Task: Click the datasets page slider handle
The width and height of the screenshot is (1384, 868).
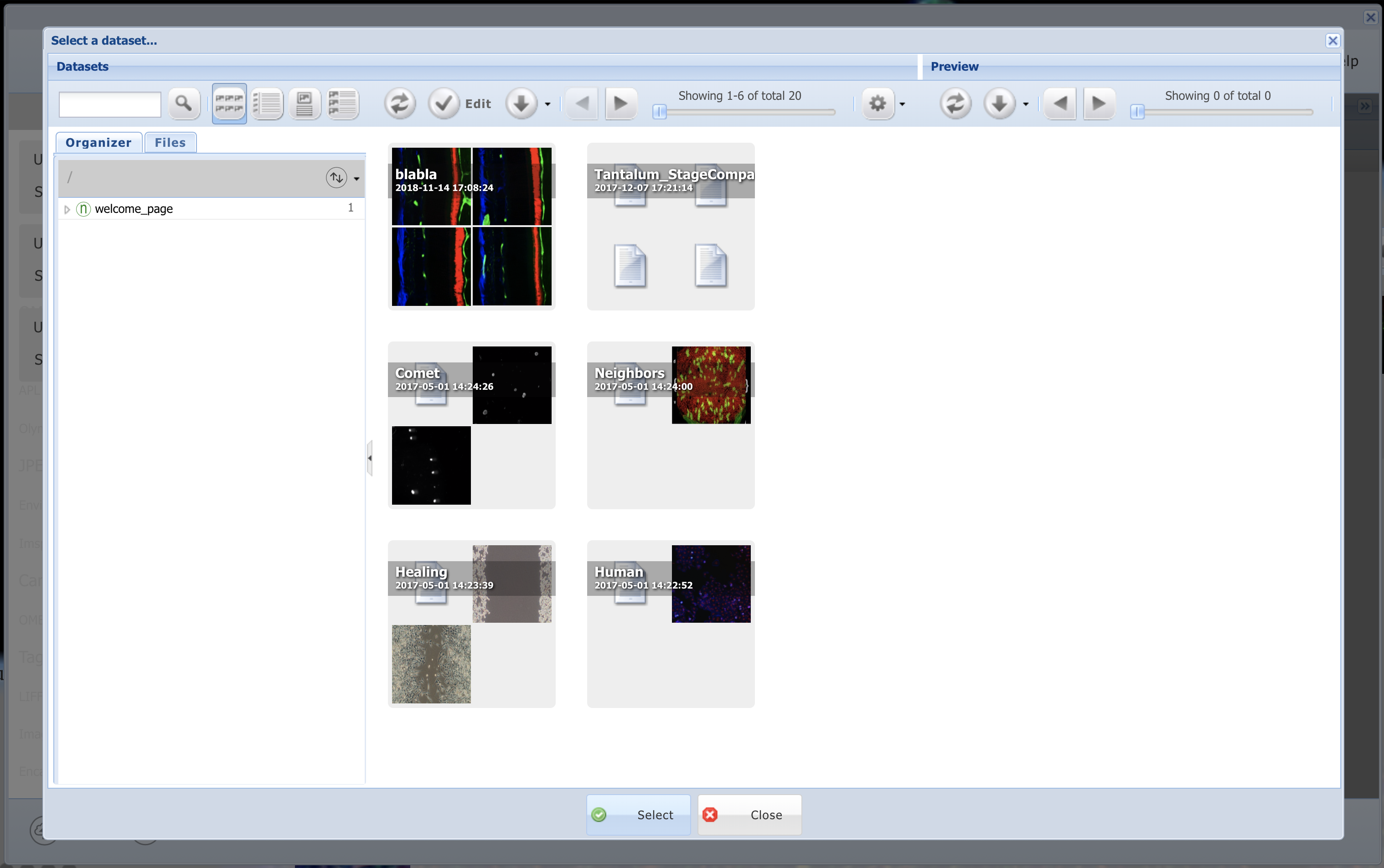Action: (x=660, y=112)
